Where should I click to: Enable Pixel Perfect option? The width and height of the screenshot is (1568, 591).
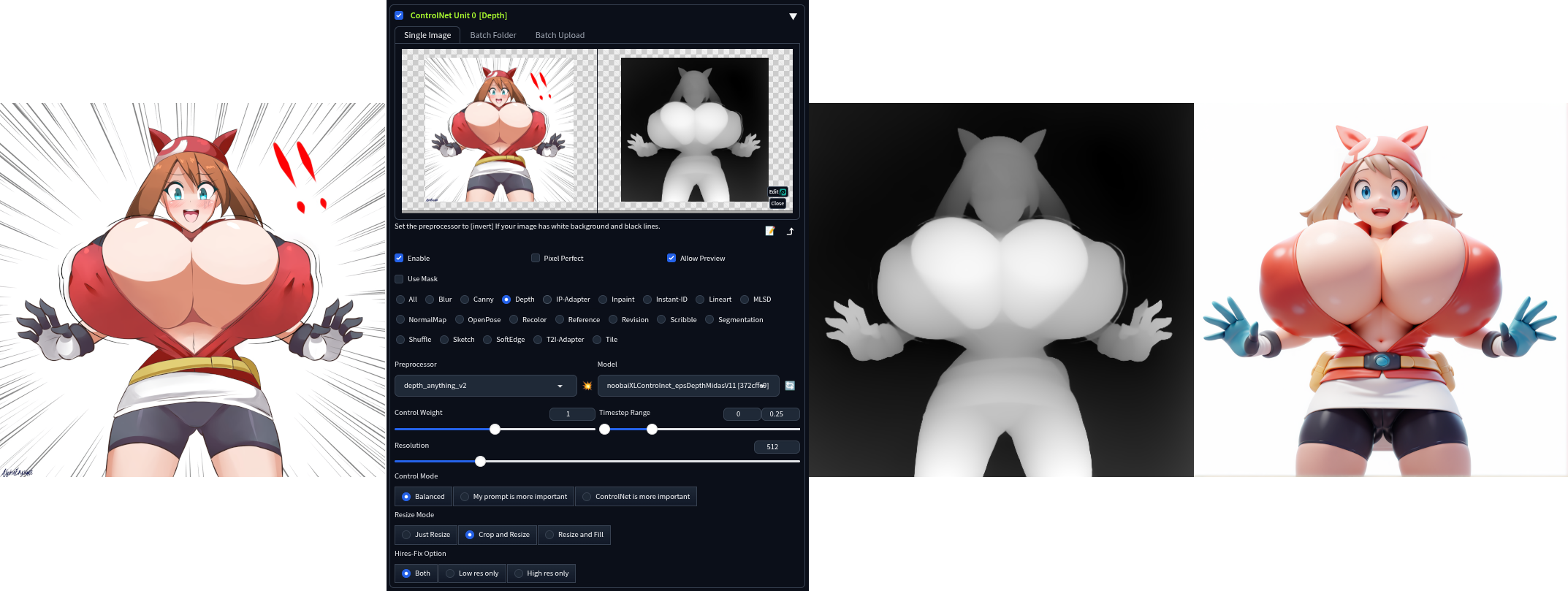click(x=536, y=258)
